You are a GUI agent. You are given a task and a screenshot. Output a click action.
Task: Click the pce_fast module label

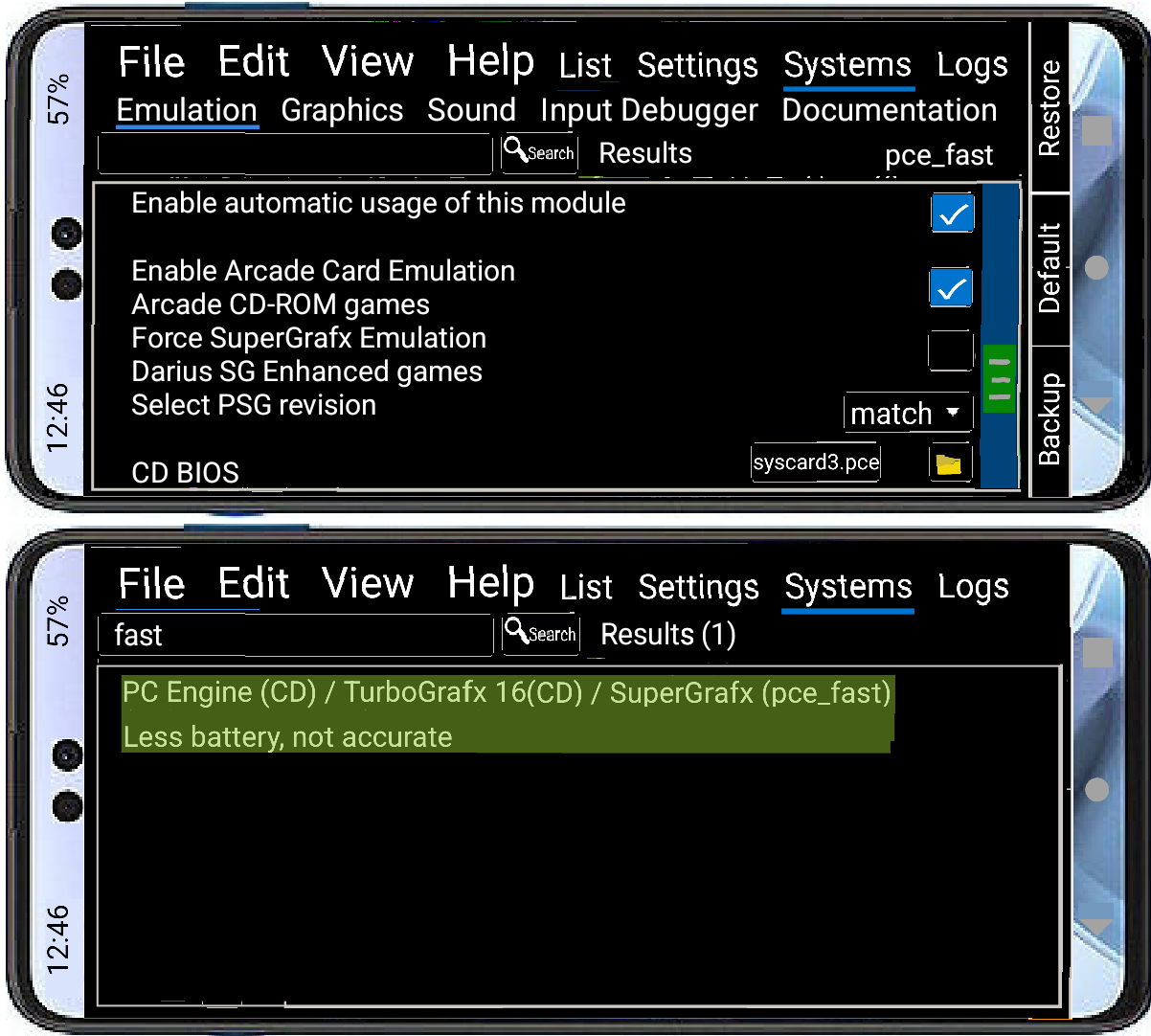938,155
